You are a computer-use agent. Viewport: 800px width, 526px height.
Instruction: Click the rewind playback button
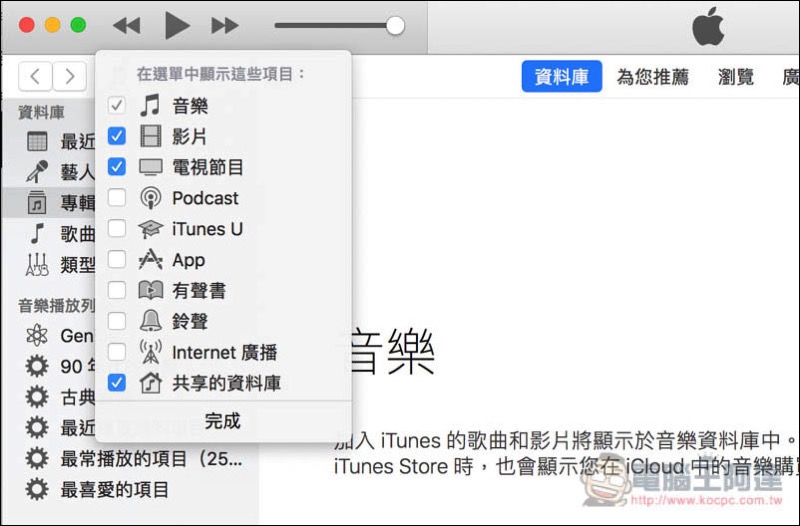pos(127,25)
